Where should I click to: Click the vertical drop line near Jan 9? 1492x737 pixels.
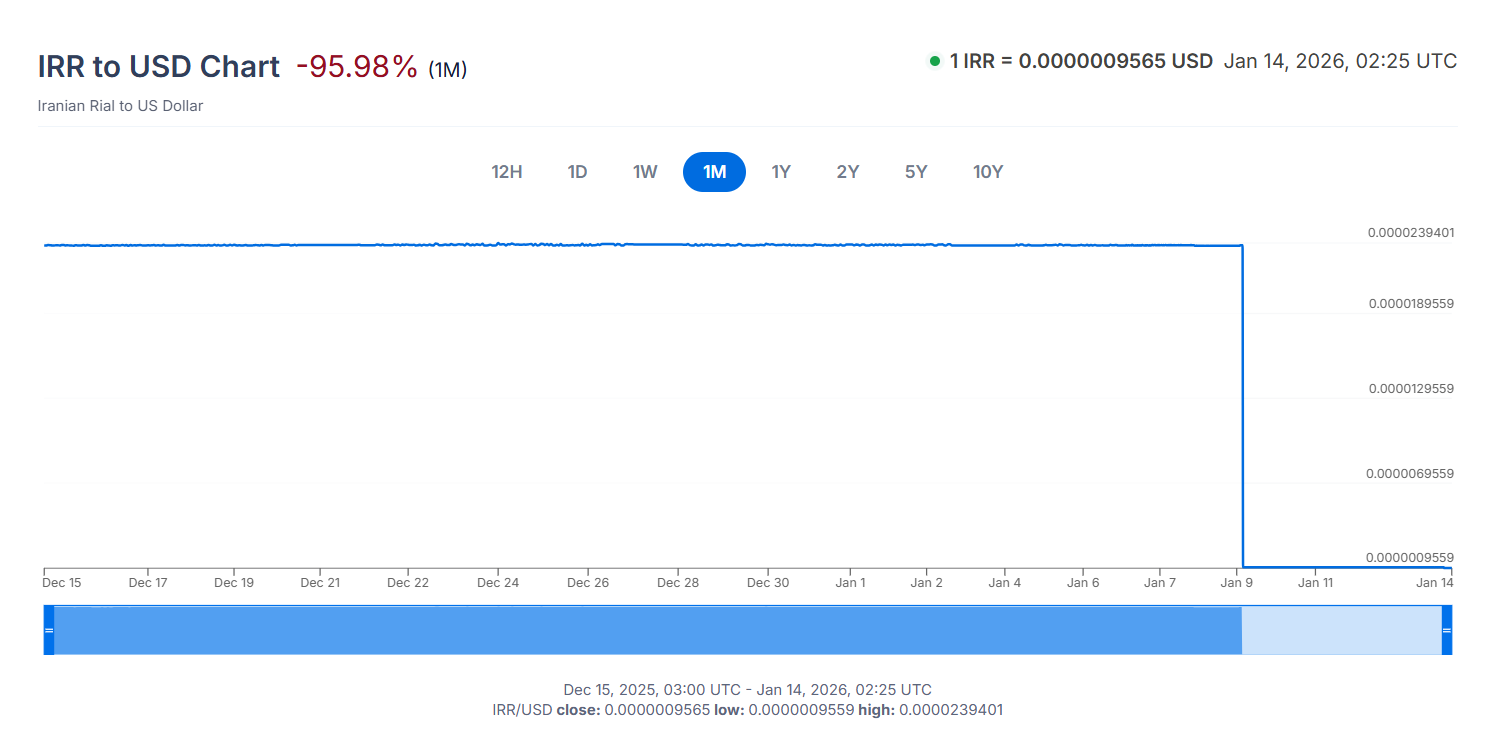pos(1242,400)
